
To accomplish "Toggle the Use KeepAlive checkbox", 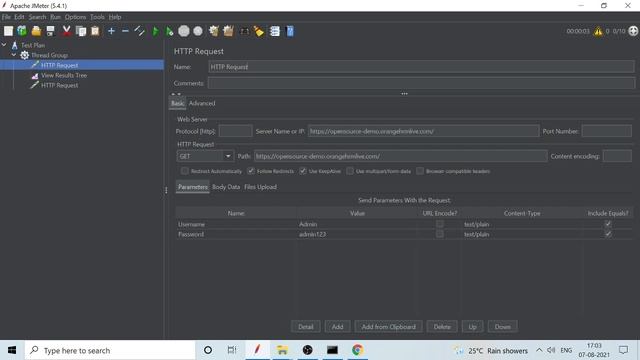I will coord(303,171).
